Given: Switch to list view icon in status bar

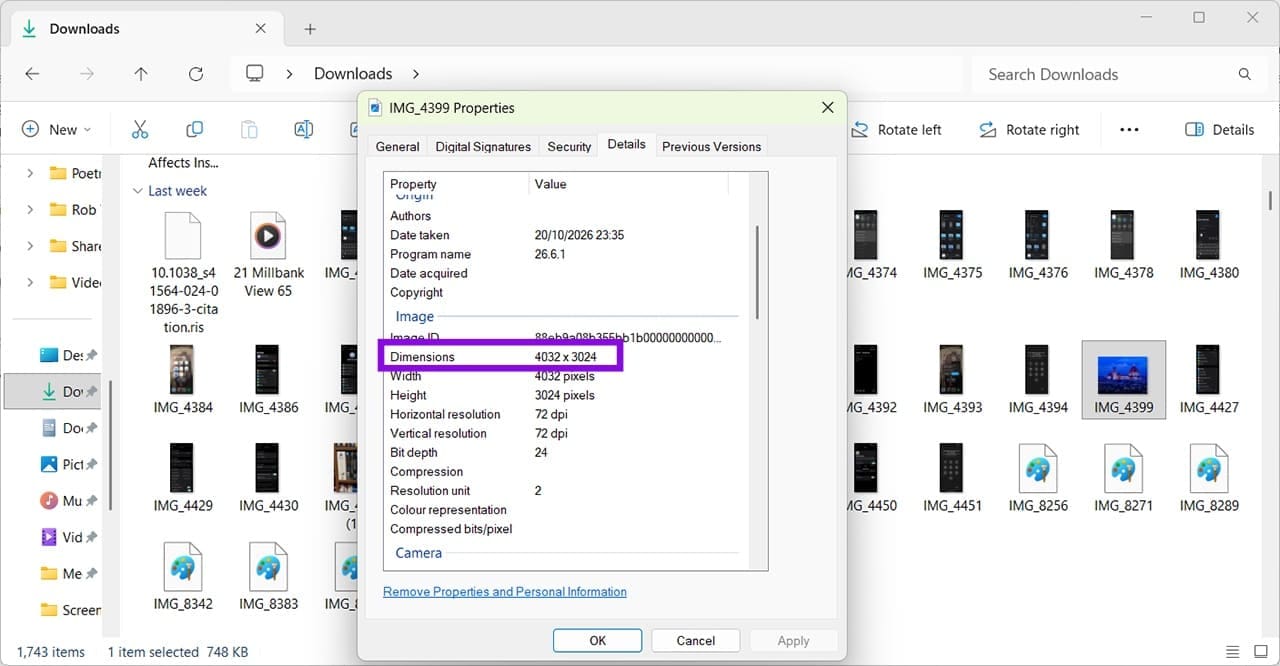Looking at the screenshot, I should pos(1233,652).
